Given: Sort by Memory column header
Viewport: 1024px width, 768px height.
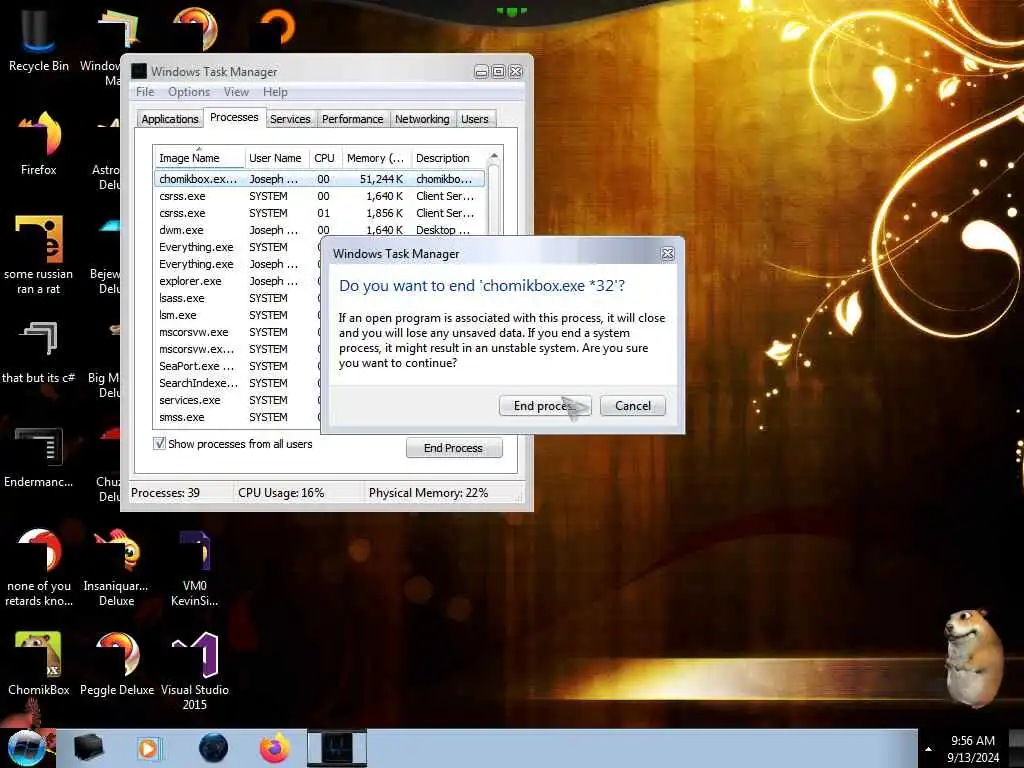Looking at the screenshot, I should point(376,158).
